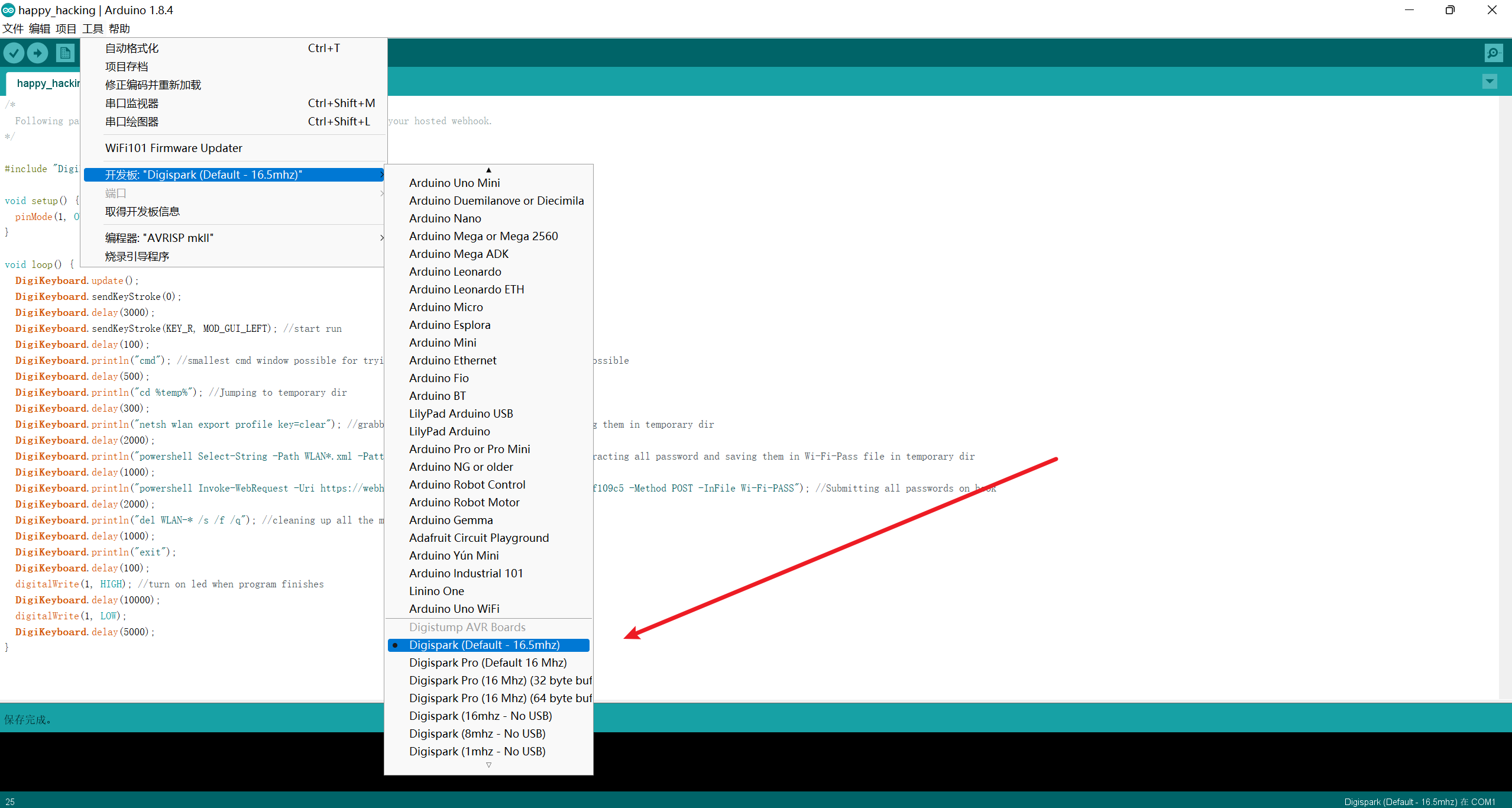Click the editor's vertical scrollbar
1512x808 pixels.
[x=1505, y=396]
